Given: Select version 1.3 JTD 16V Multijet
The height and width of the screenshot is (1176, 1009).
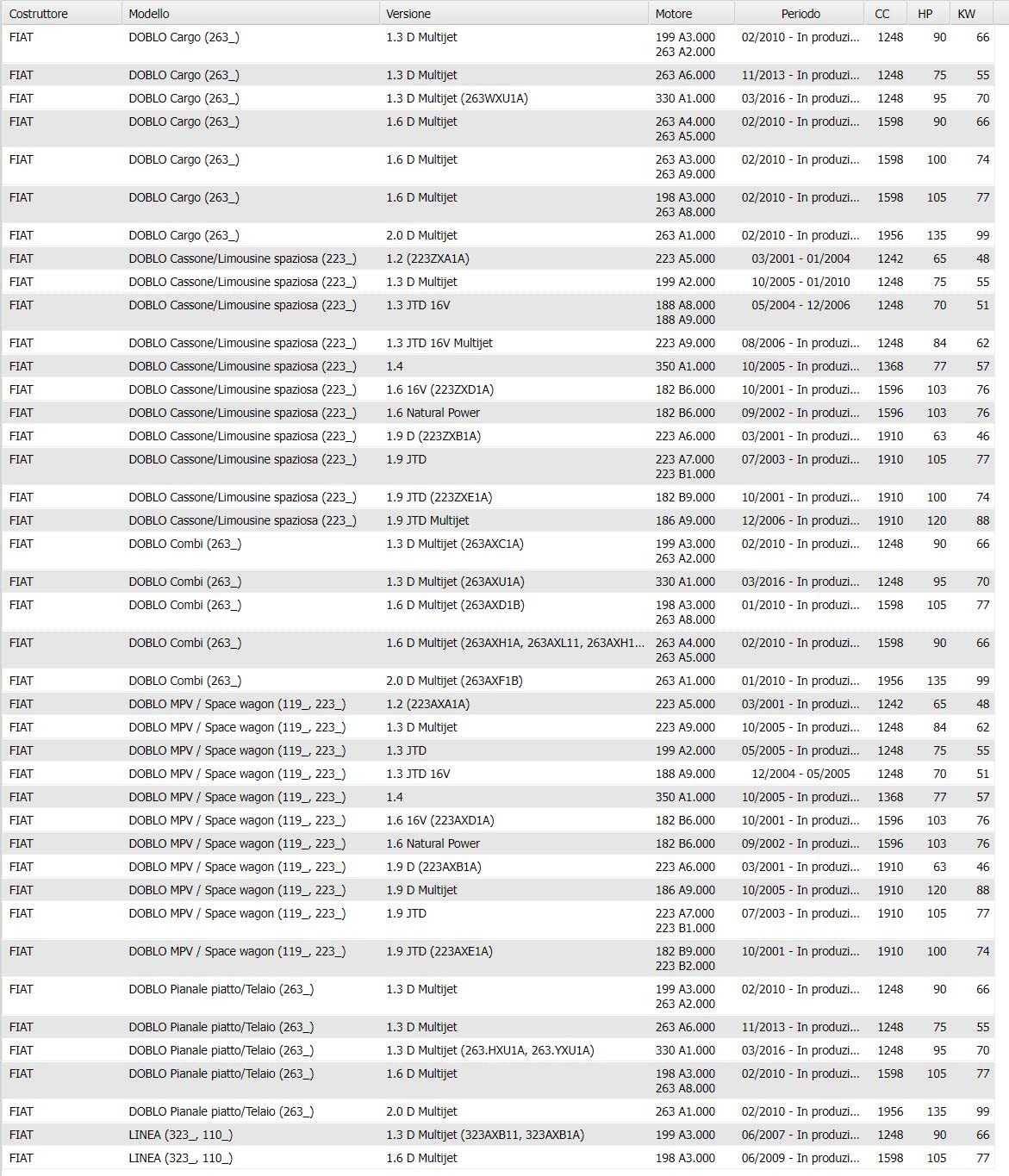Looking at the screenshot, I should click(439, 343).
